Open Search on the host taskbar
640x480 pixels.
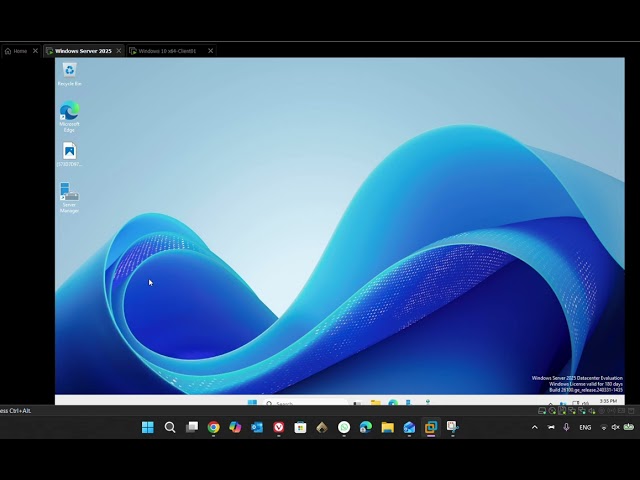170,427
